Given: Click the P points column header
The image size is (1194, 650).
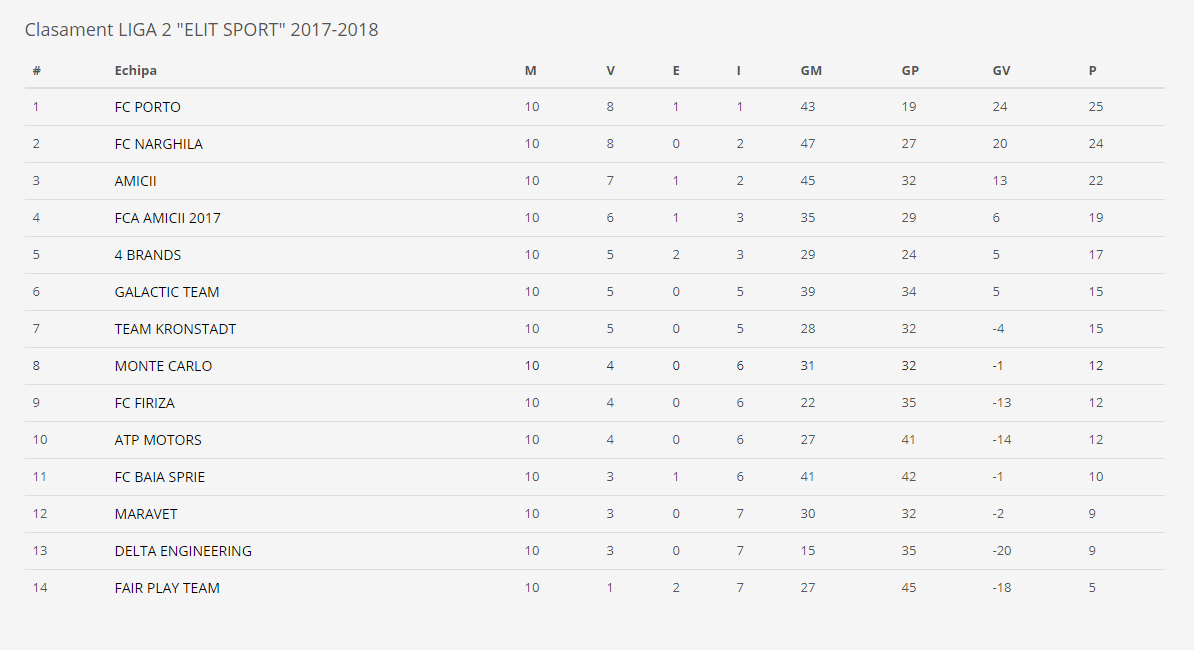Looking at the screenshot, I should coord(1093,70).
